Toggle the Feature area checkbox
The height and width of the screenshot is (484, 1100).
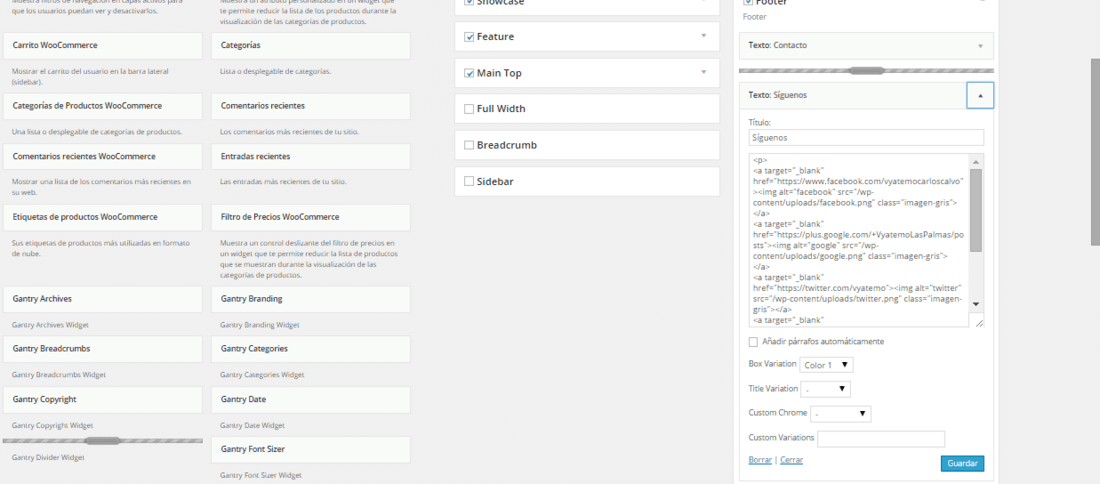[469, 36]
